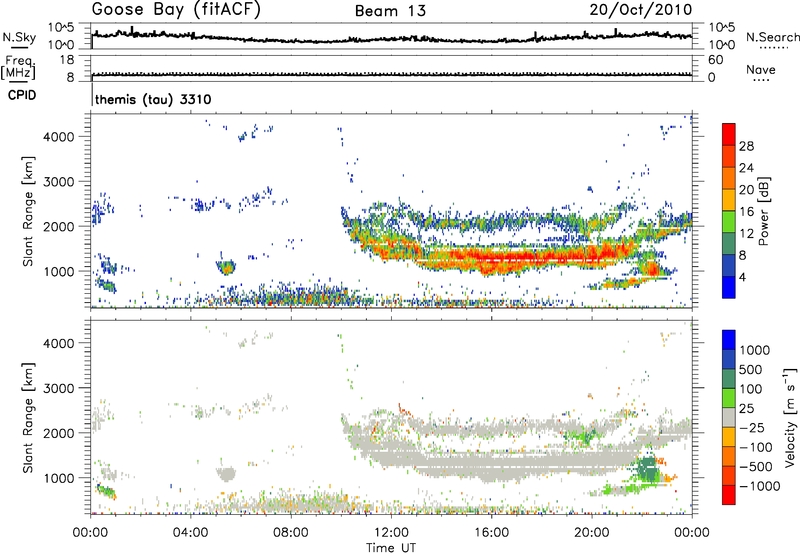The width and height of the screenshot is (800, 554).
Task: Click the 'Nave' legend label
Action: [761, 70]
